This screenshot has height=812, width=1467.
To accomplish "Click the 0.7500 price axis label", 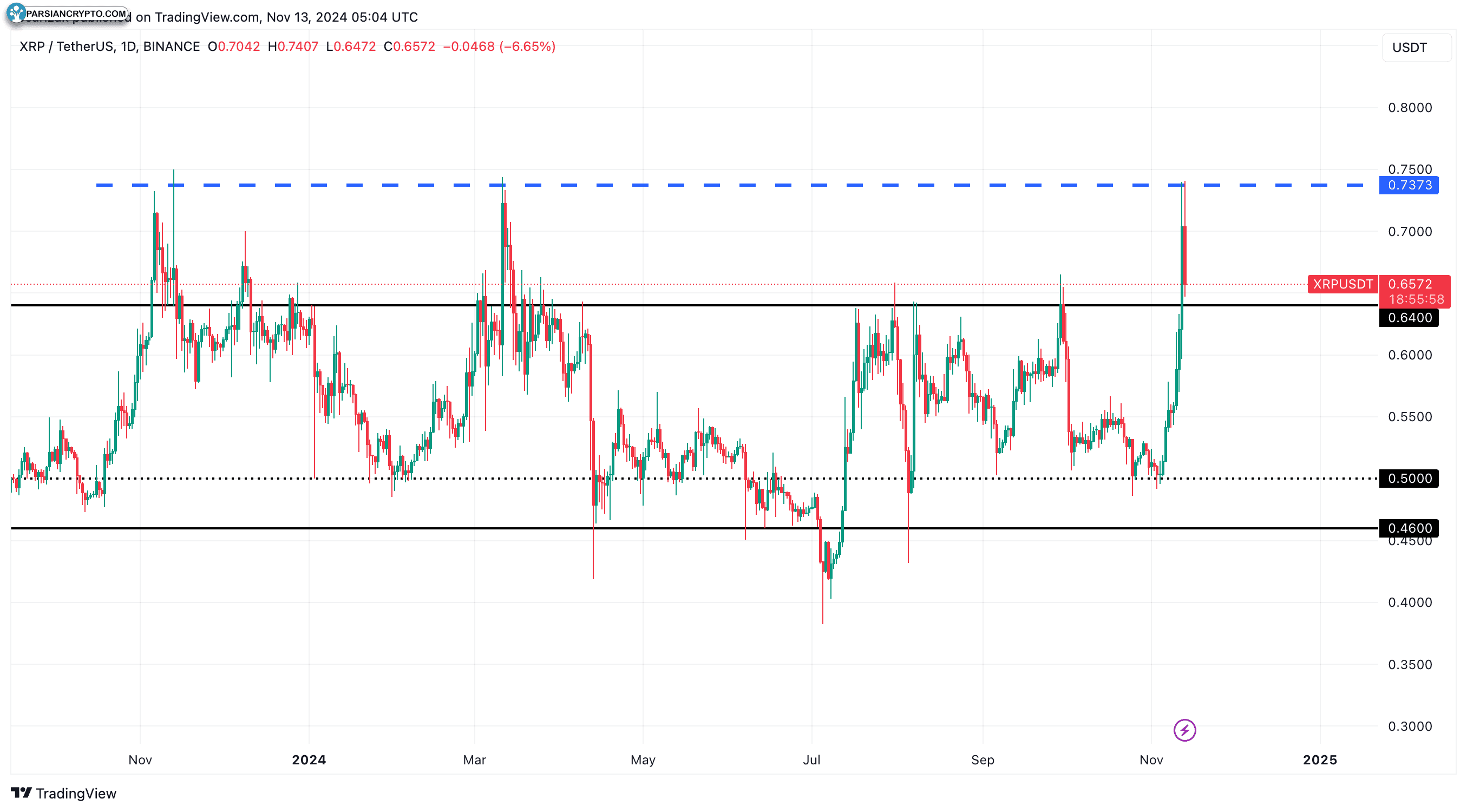I will click(x=1410, y=169).
